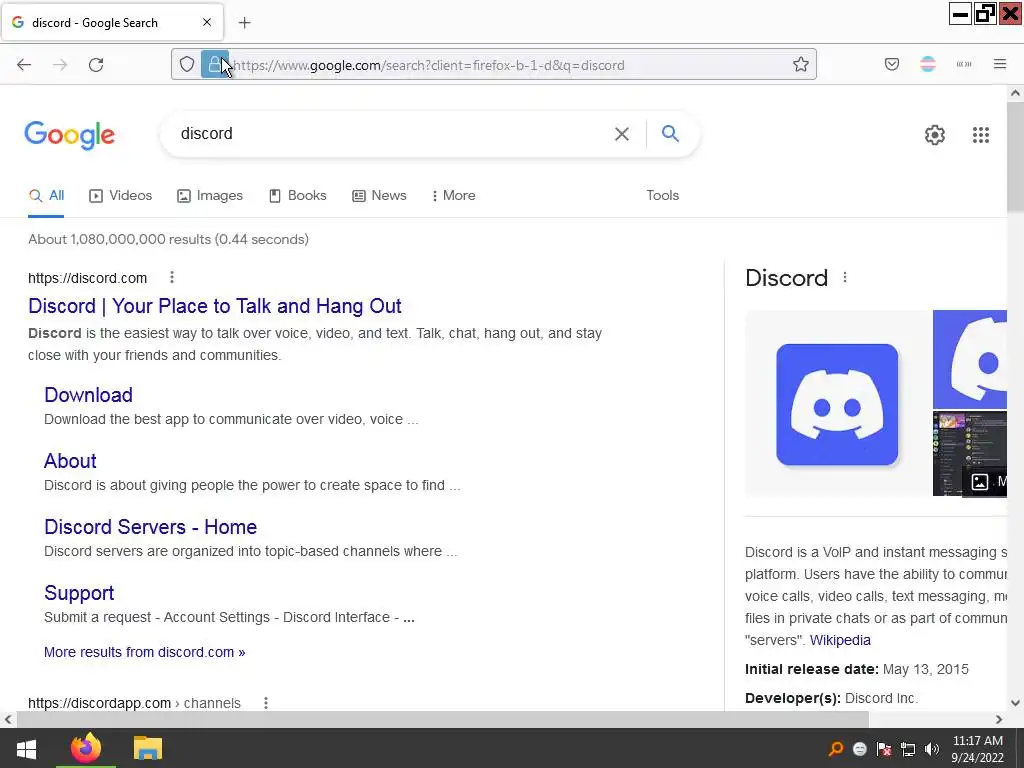
Task: Open Discord Servers - Home link
Action: pyautogui.click(x=150, y=526)
